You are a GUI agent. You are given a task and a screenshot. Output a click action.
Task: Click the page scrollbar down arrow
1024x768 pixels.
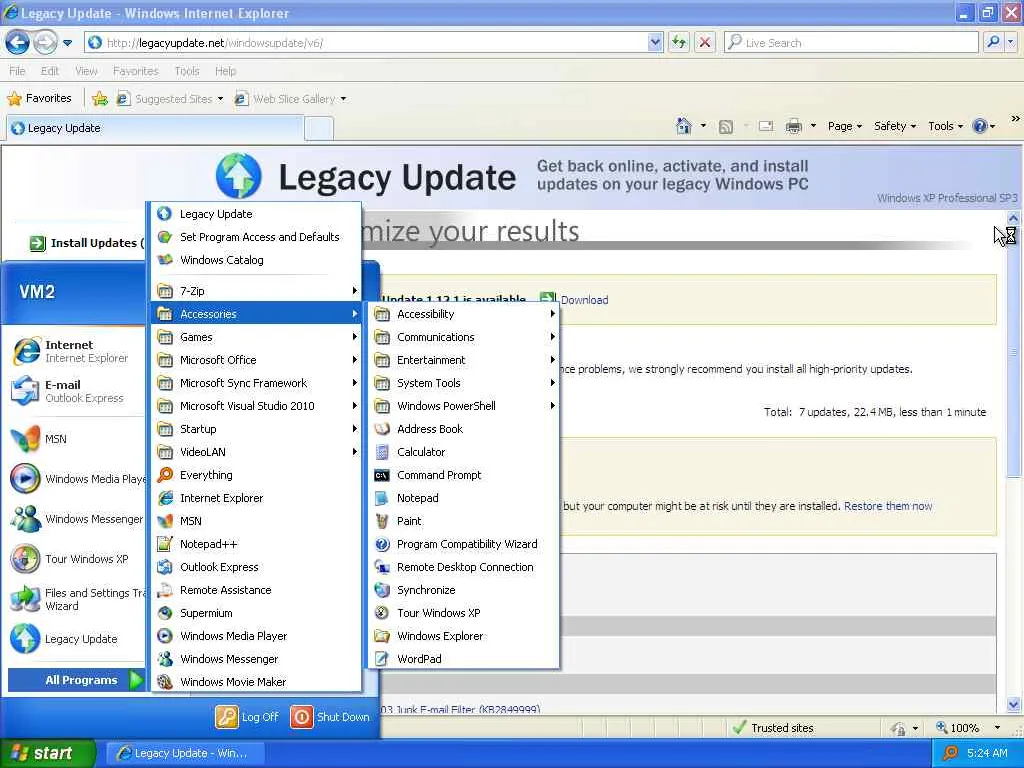click(x=1014, y=705)
